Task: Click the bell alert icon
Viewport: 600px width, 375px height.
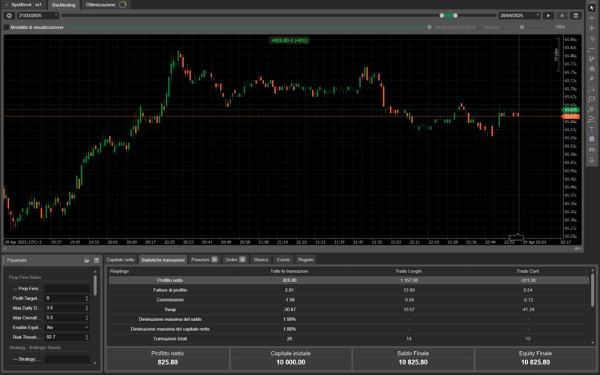Action: 592,160
